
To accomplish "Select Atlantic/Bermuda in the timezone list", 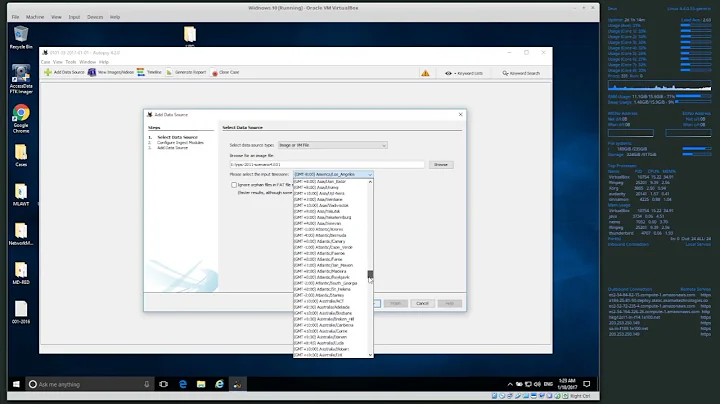I will pyautogui.click(x=330, y=236).
